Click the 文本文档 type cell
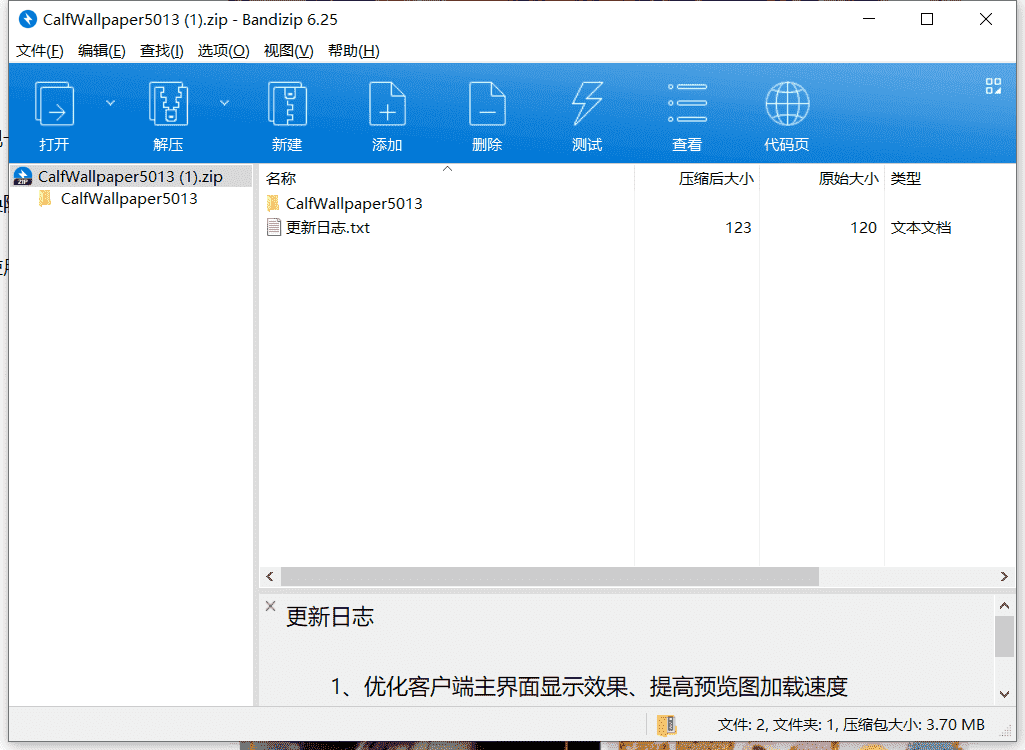 [x=920, y=228]
